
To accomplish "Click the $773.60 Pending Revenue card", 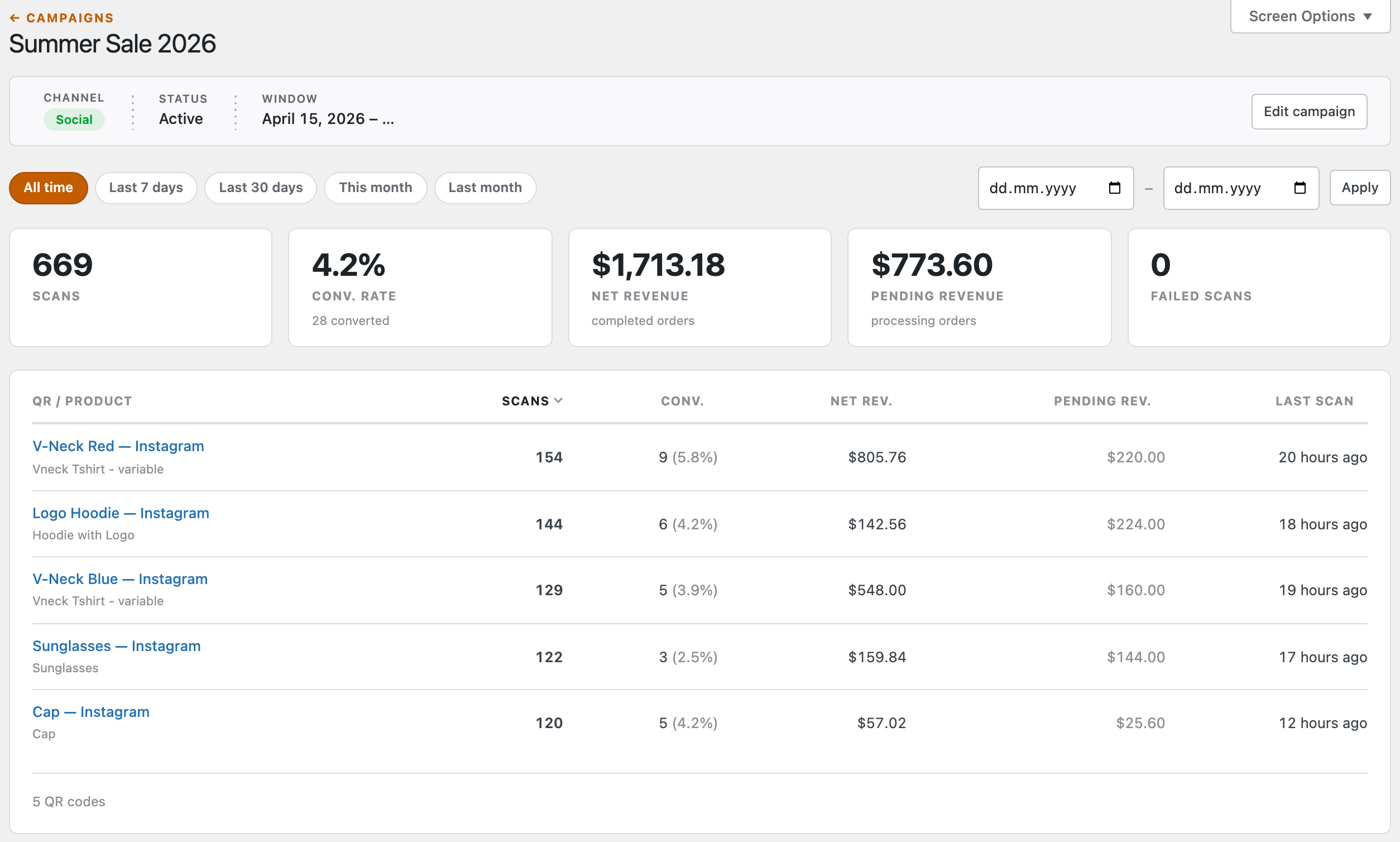I will [980, 288].
